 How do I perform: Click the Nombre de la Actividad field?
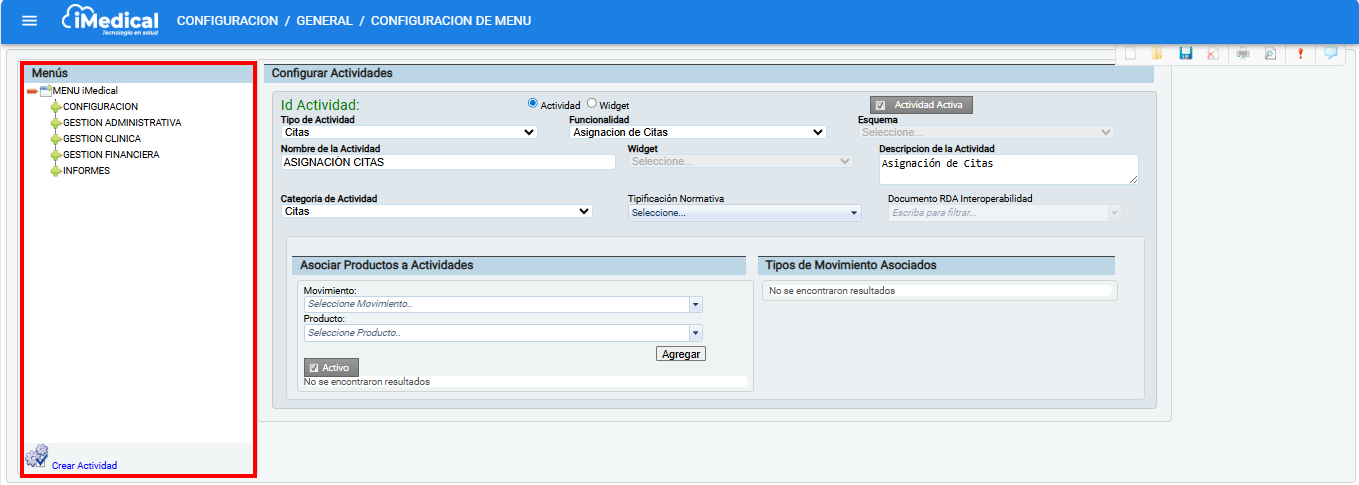coord(447,162)
